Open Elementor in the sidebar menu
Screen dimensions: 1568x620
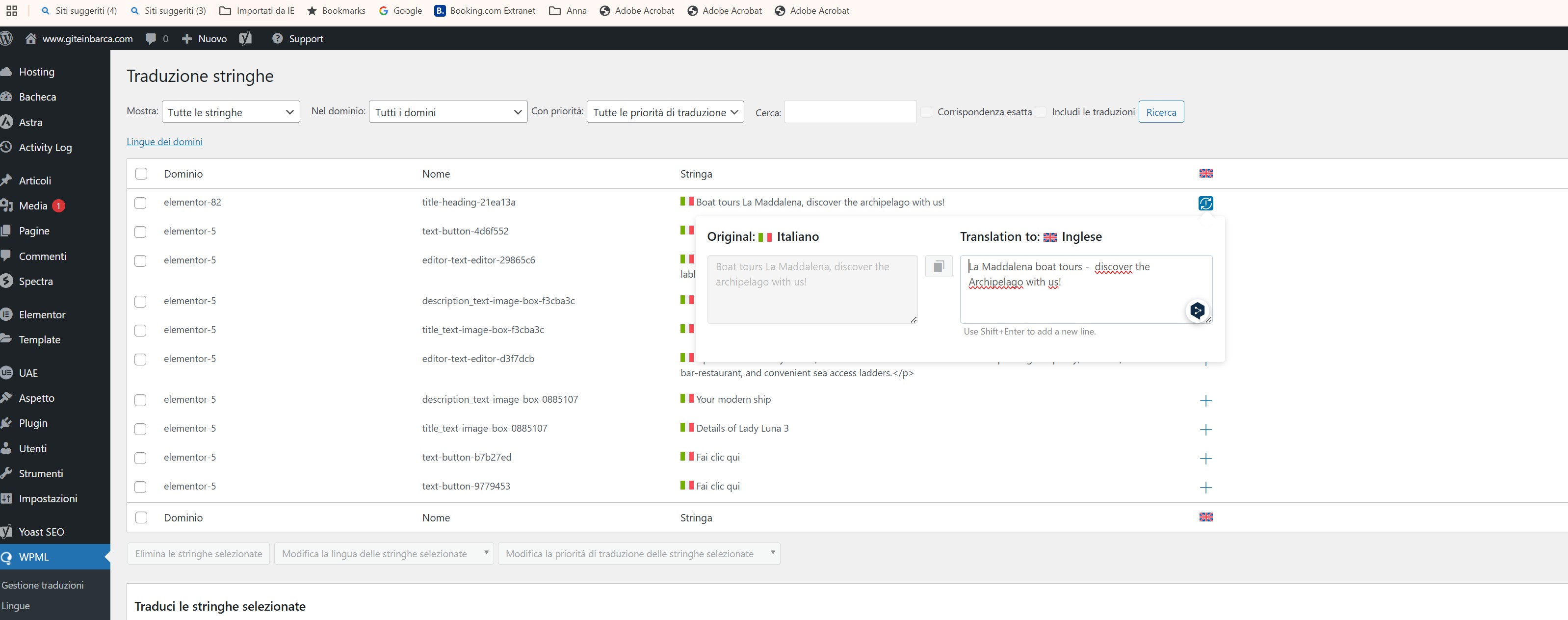click(42, 314)
